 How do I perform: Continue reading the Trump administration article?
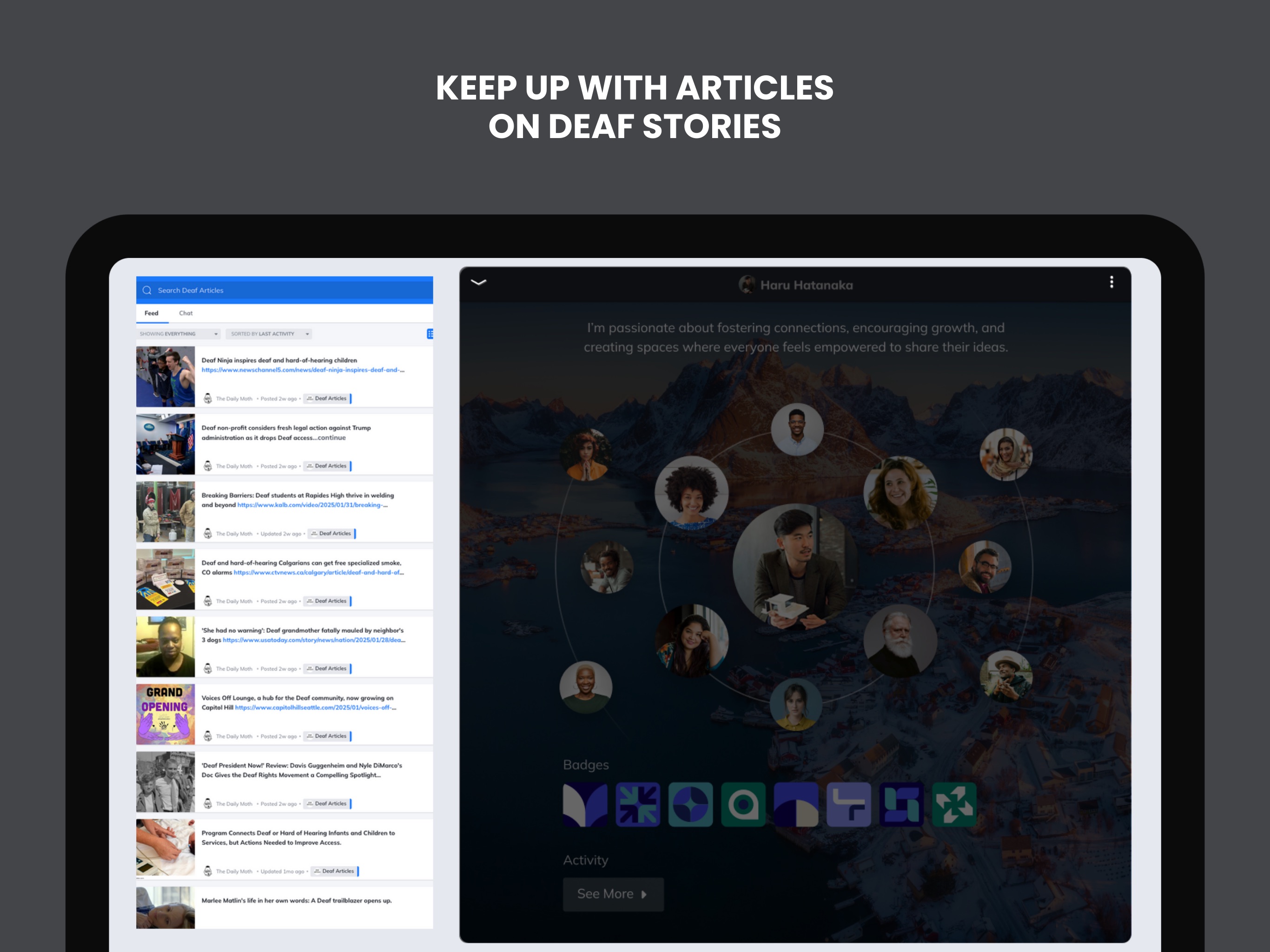332,437
